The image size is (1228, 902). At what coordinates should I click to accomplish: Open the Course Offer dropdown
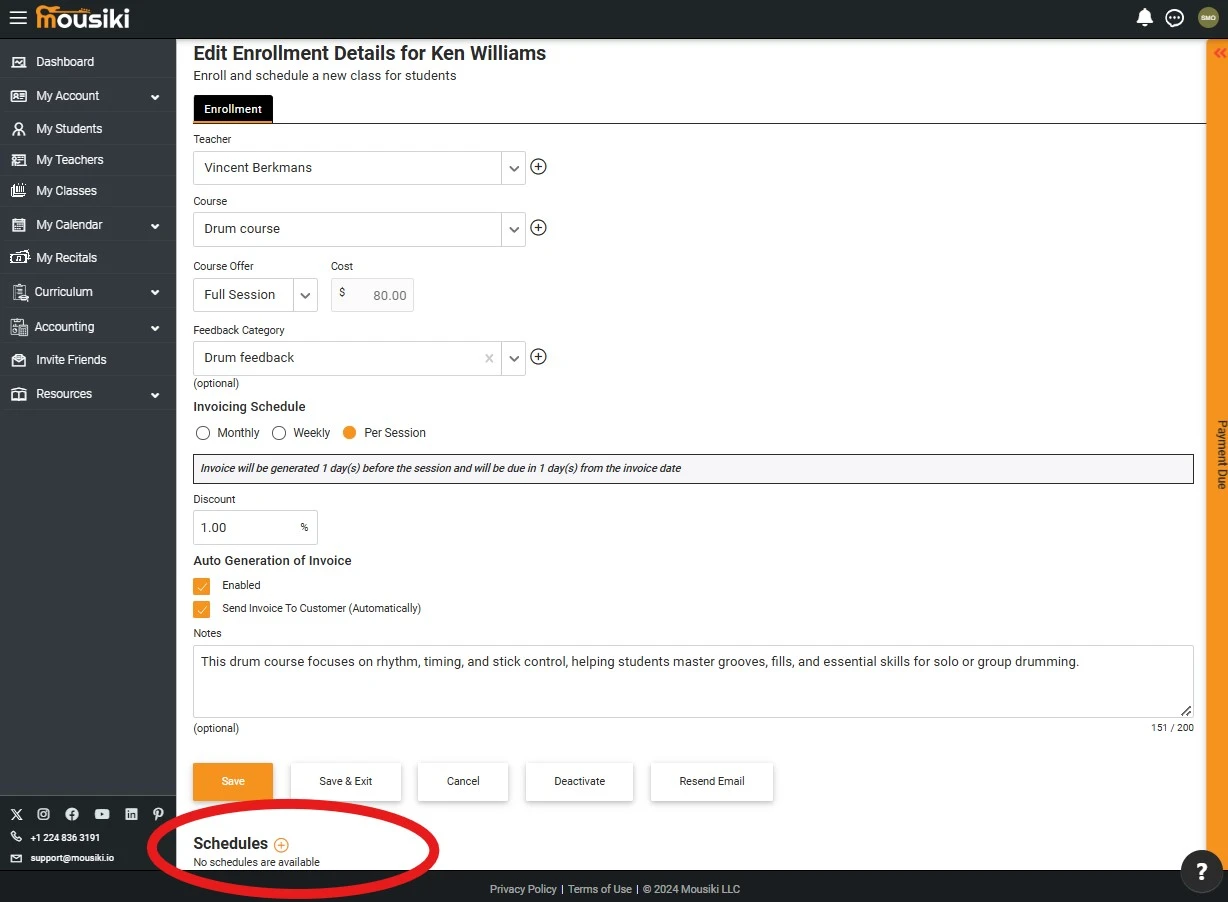305,295
